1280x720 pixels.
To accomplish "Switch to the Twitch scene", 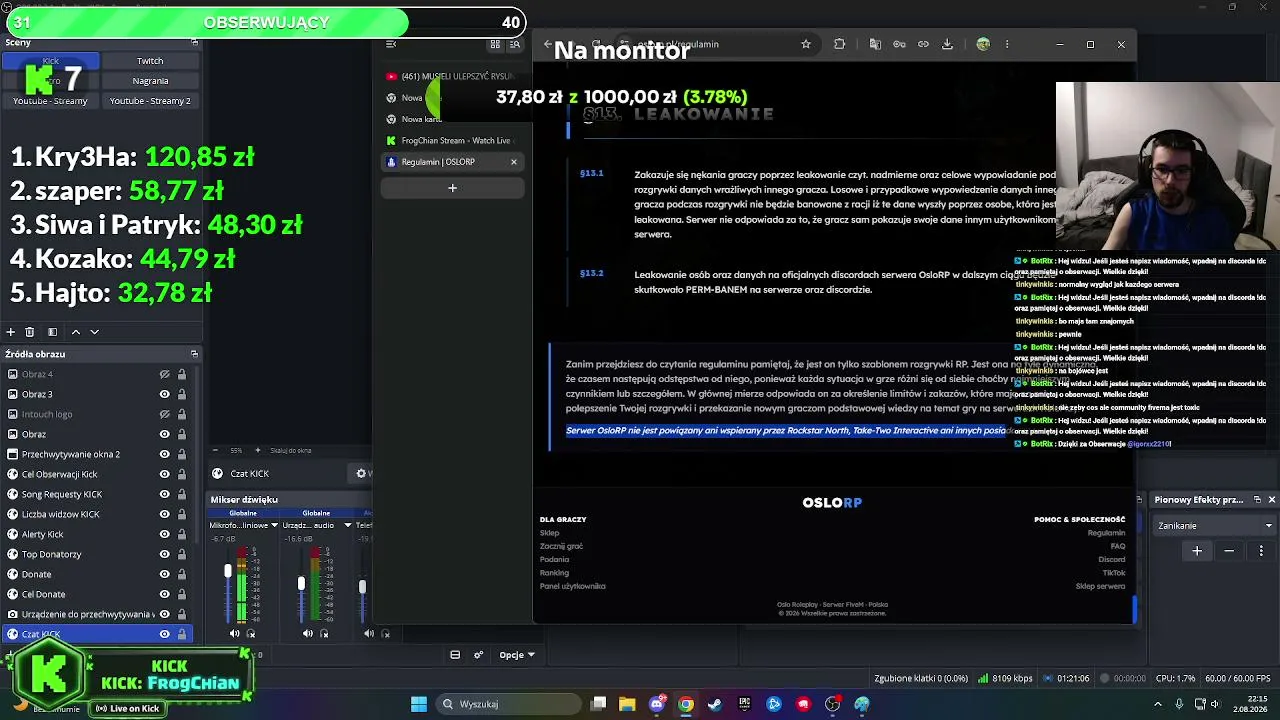I will 150,61.
